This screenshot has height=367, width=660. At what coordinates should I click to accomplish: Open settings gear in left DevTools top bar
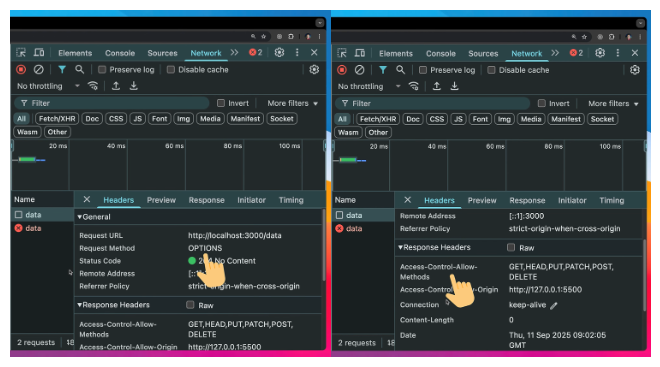coord(279,53)
